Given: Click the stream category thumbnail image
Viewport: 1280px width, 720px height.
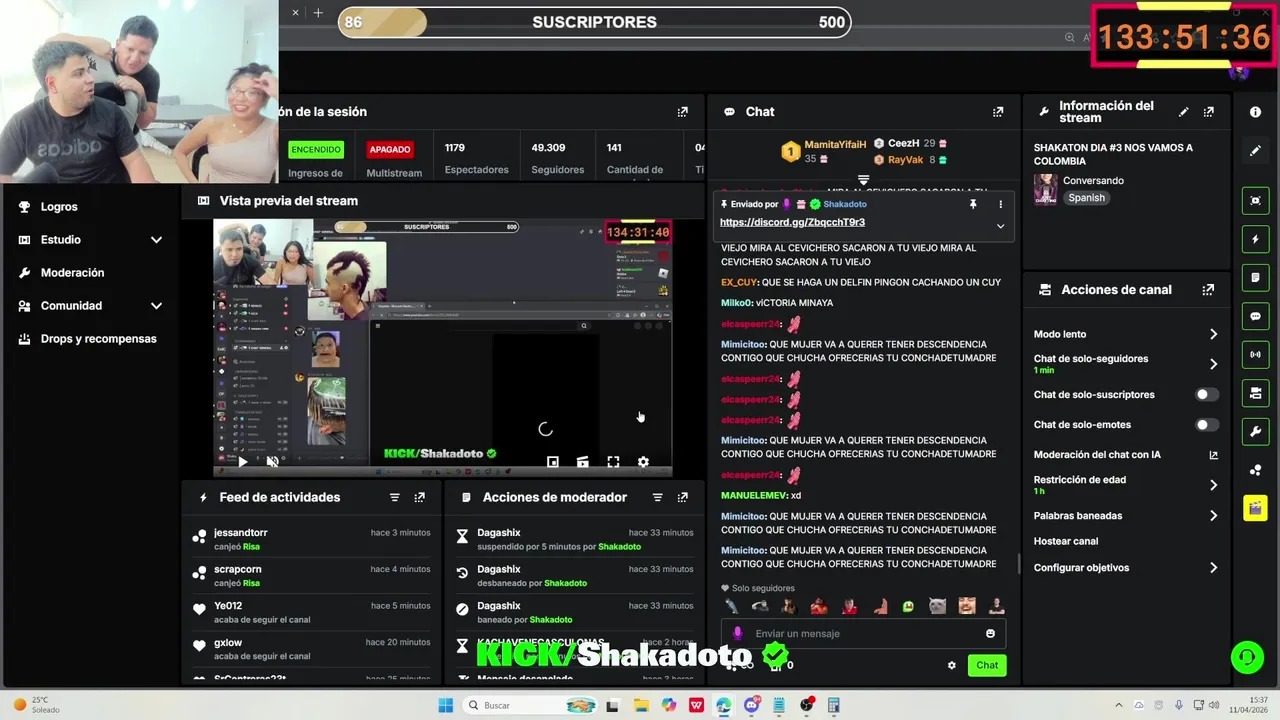Looking at the screenshot, I should point(1045,189).
